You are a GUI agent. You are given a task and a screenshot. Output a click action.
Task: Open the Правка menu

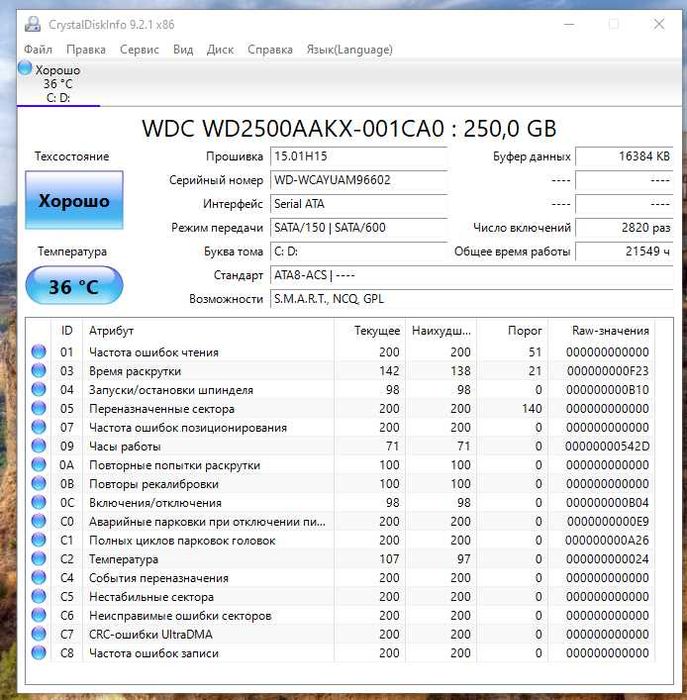coord(86,49)
